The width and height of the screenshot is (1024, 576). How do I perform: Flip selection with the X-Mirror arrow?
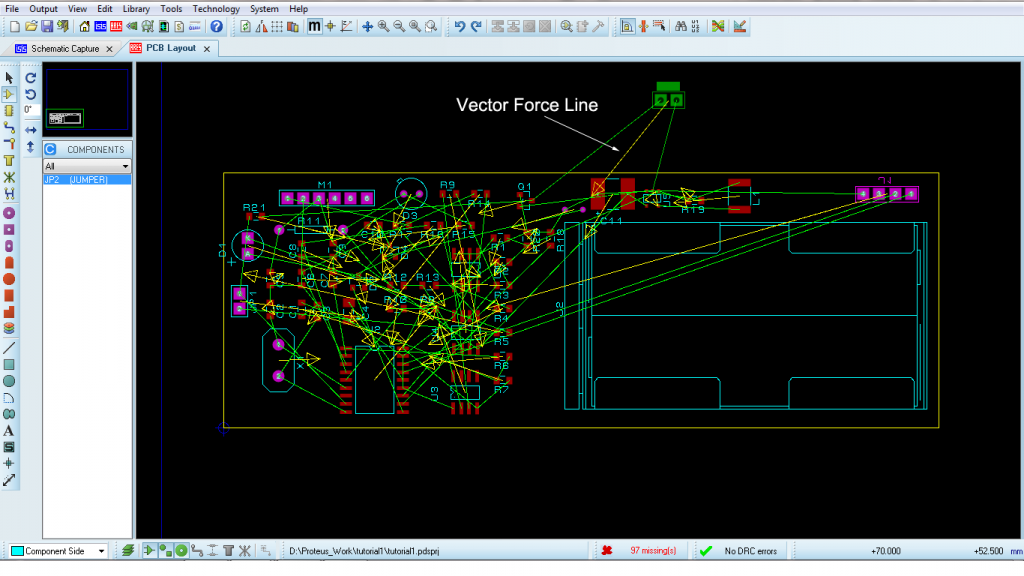[x=31, y=130]
